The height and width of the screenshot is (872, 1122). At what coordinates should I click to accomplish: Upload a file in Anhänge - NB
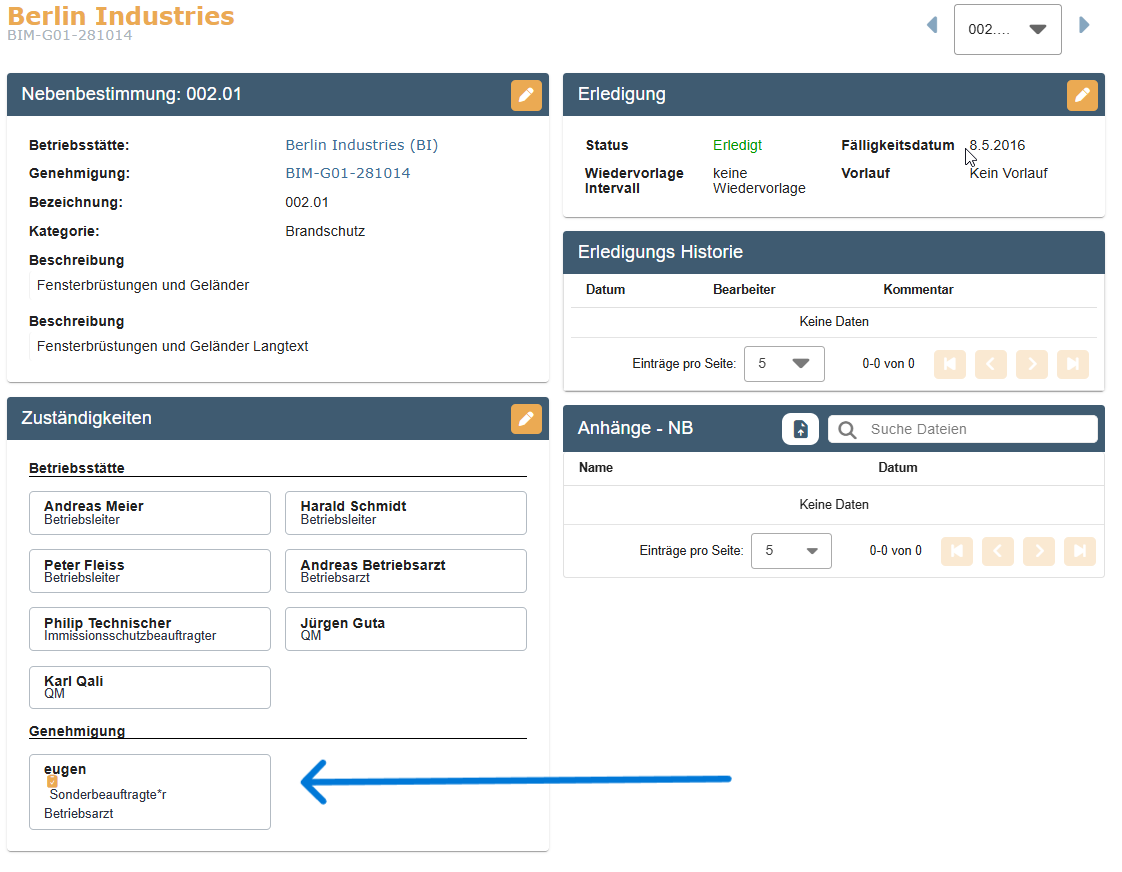coord(800,429)
